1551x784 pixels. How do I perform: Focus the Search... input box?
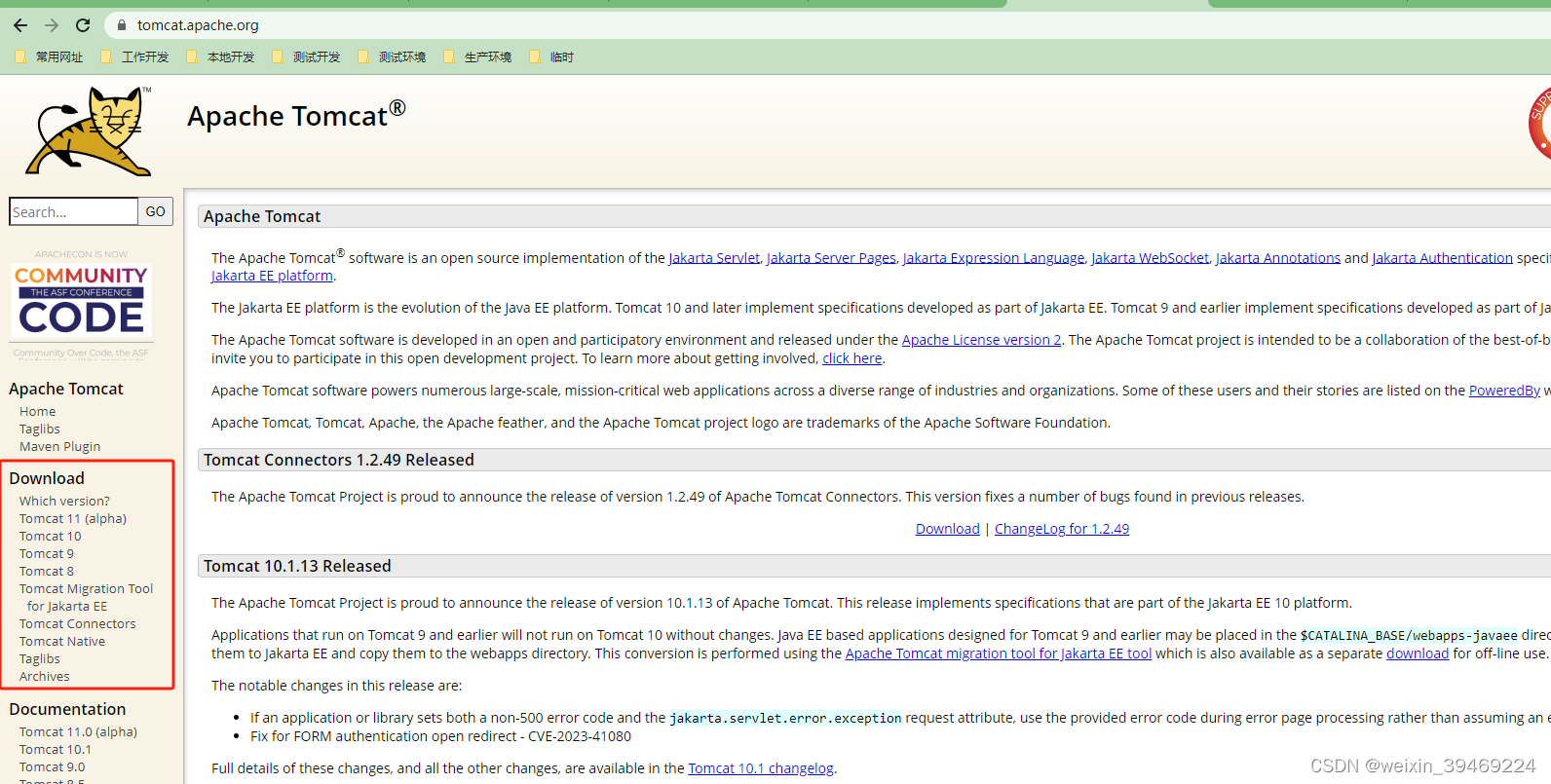coord(73,211)
